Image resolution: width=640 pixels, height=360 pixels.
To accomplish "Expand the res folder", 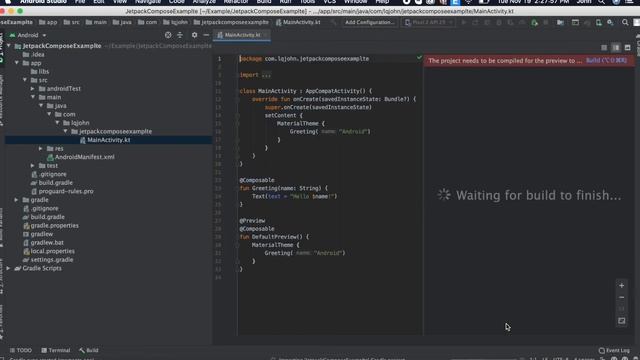I will [x=41, y=149].
